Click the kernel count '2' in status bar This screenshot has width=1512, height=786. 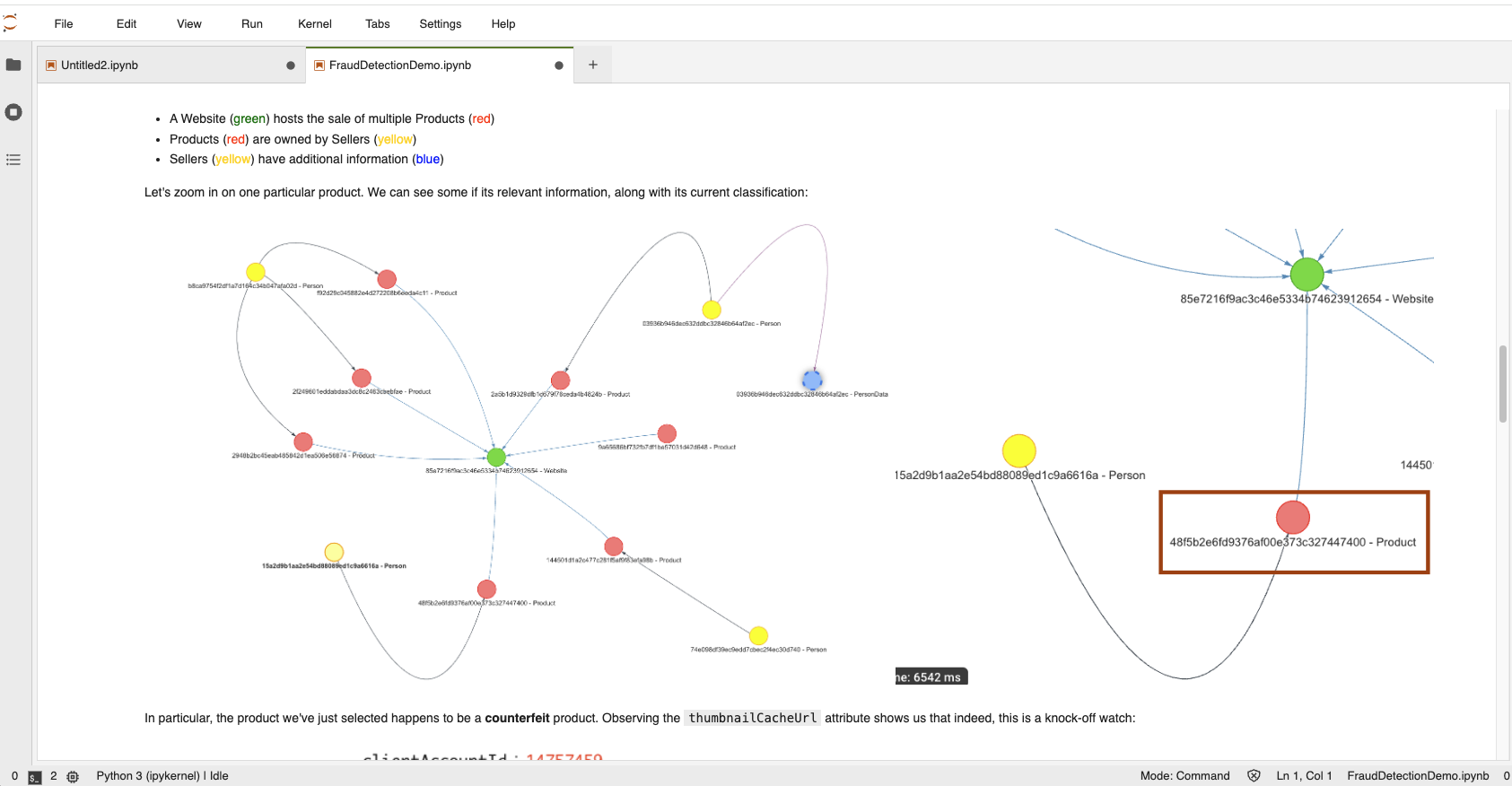54,776
